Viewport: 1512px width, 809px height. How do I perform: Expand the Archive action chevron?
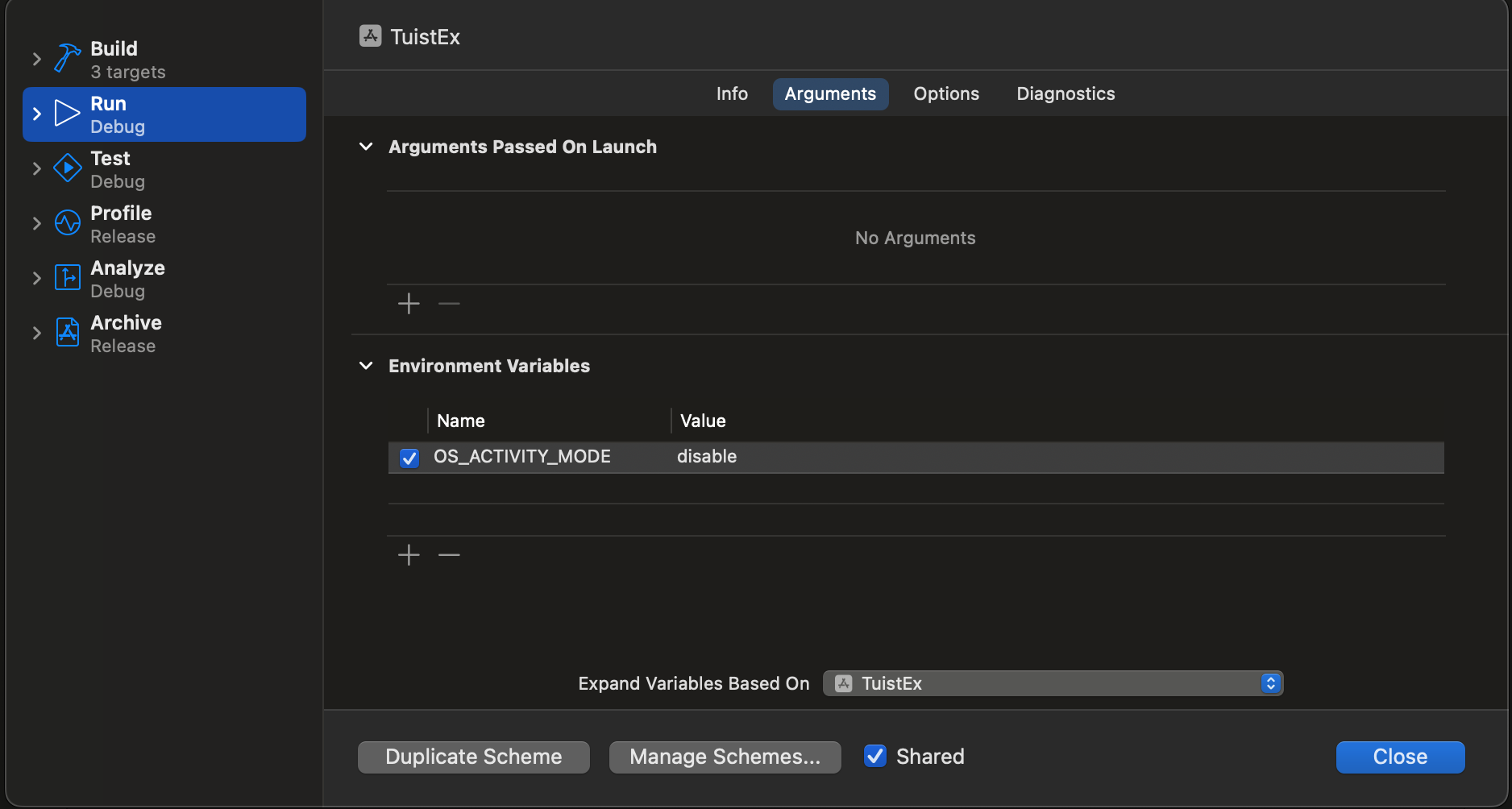[36, 333]
